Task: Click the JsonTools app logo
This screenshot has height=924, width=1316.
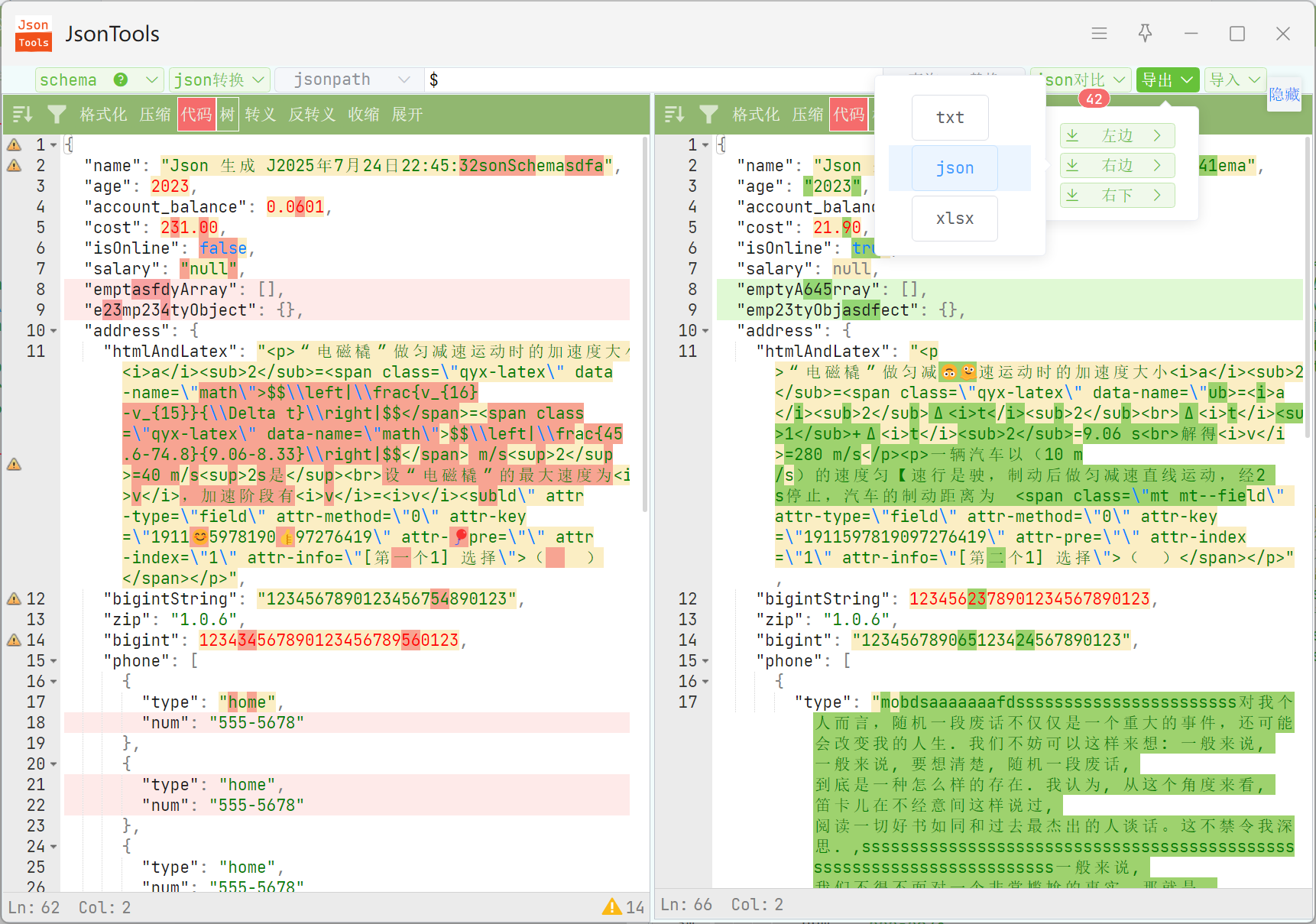Action: pyautogui.click(x=34, y=34)
